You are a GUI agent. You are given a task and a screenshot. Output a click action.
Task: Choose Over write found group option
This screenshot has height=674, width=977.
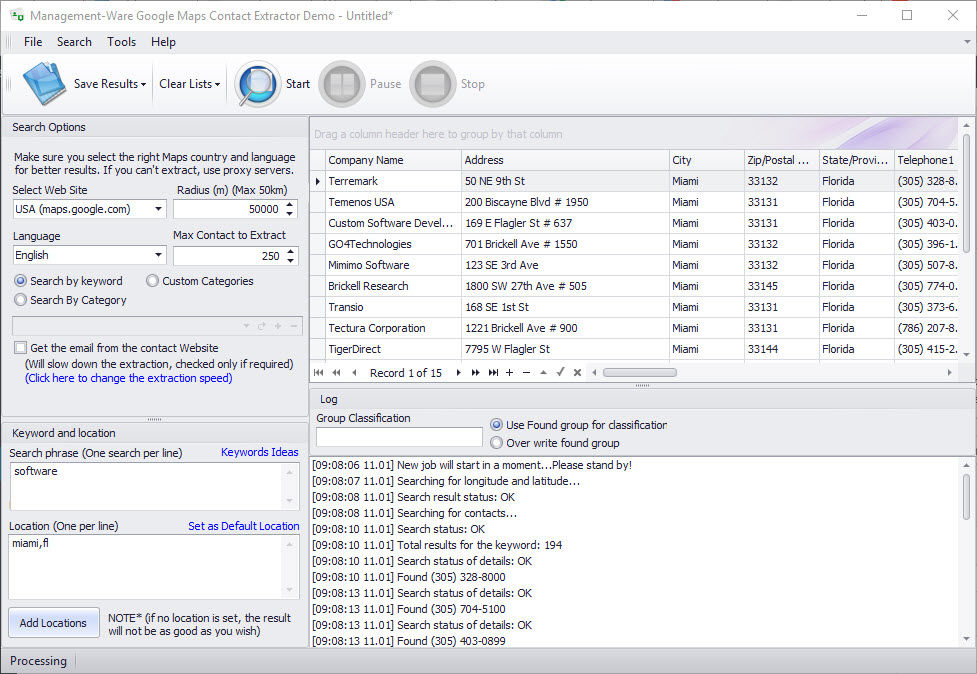click(x=497, y=443)
